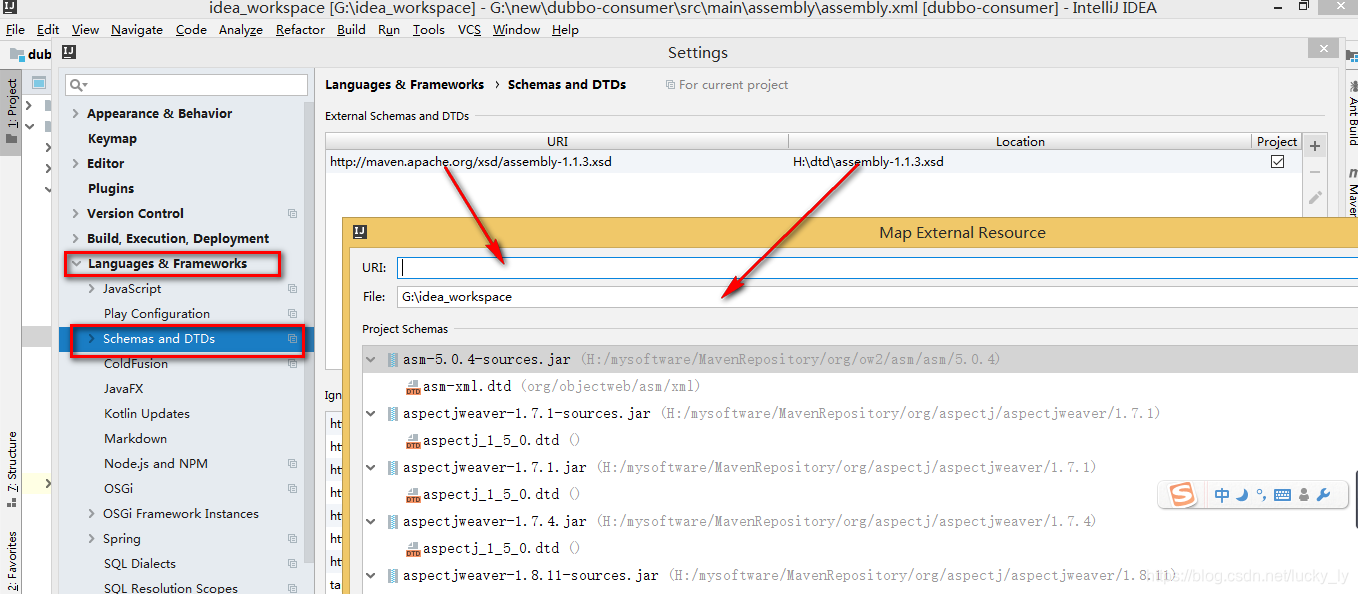
Task: Select SQL Resolution Scopes item
Action: (171, 588)
